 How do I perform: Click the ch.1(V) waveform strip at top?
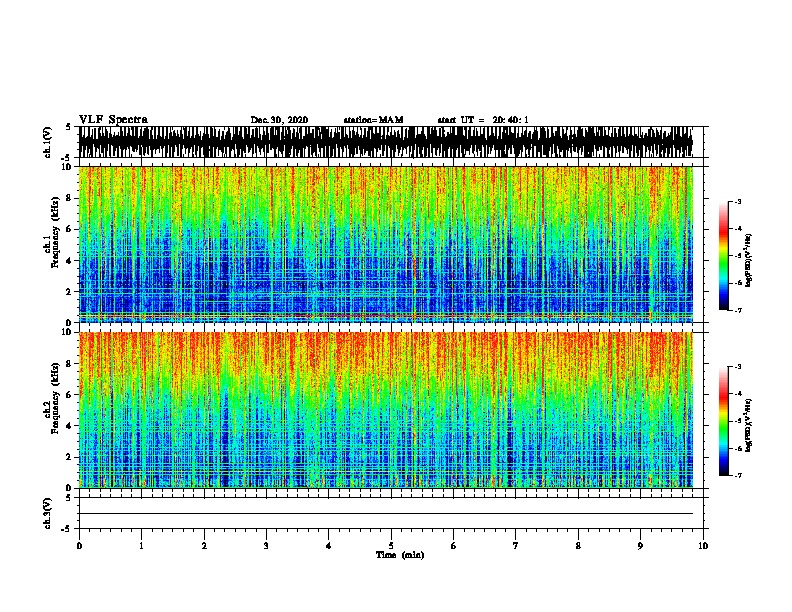[386, 142]
